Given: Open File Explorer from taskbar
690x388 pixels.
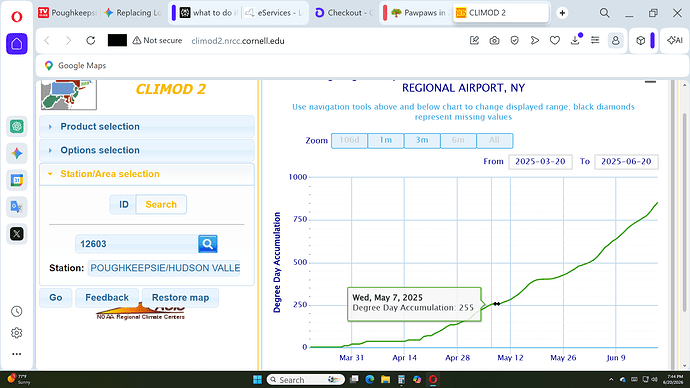Looking at the screenshot, I should pyautogui.click(x=385, y=379).
